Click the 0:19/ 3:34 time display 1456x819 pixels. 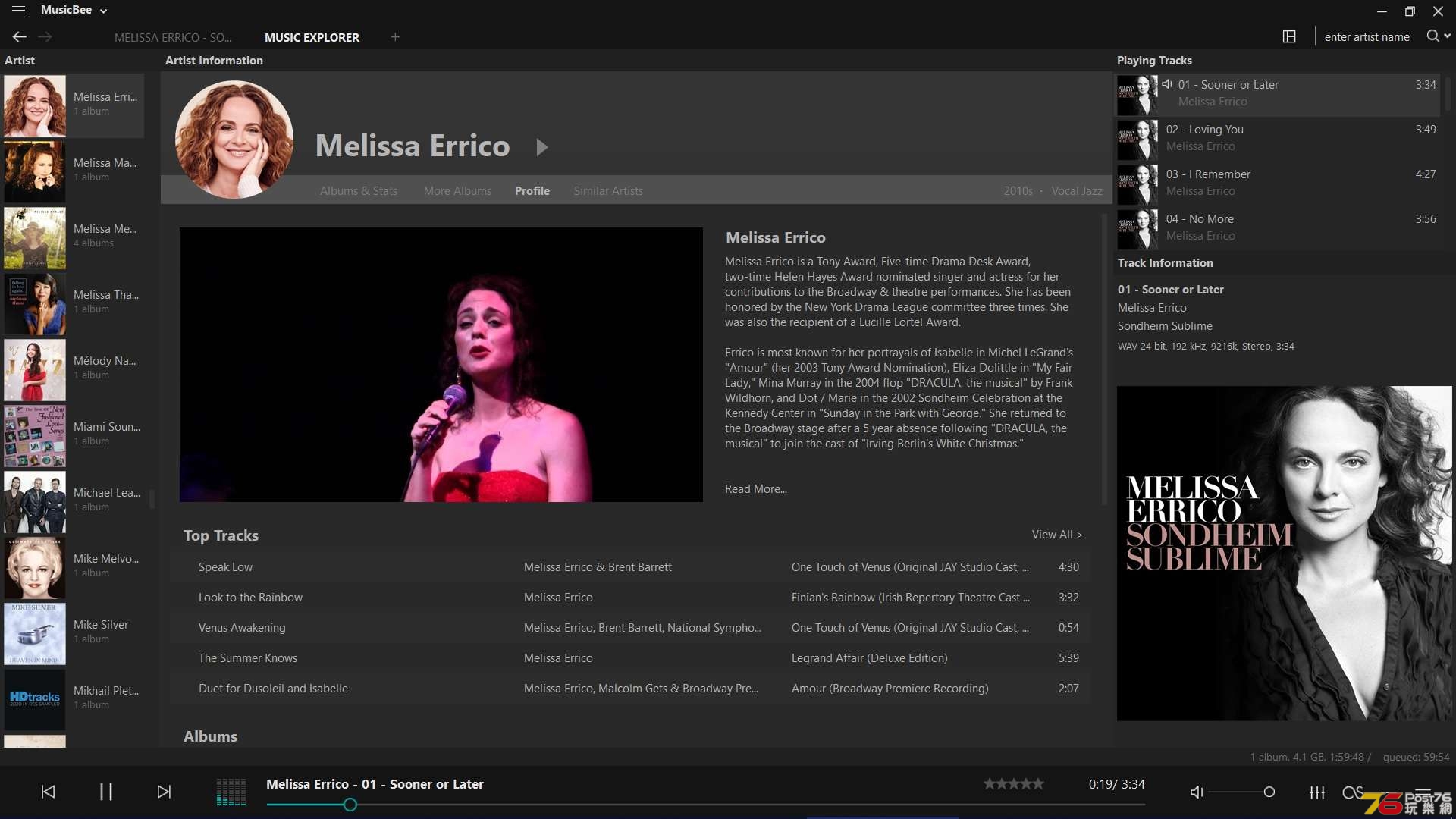tap(1116, 784)
